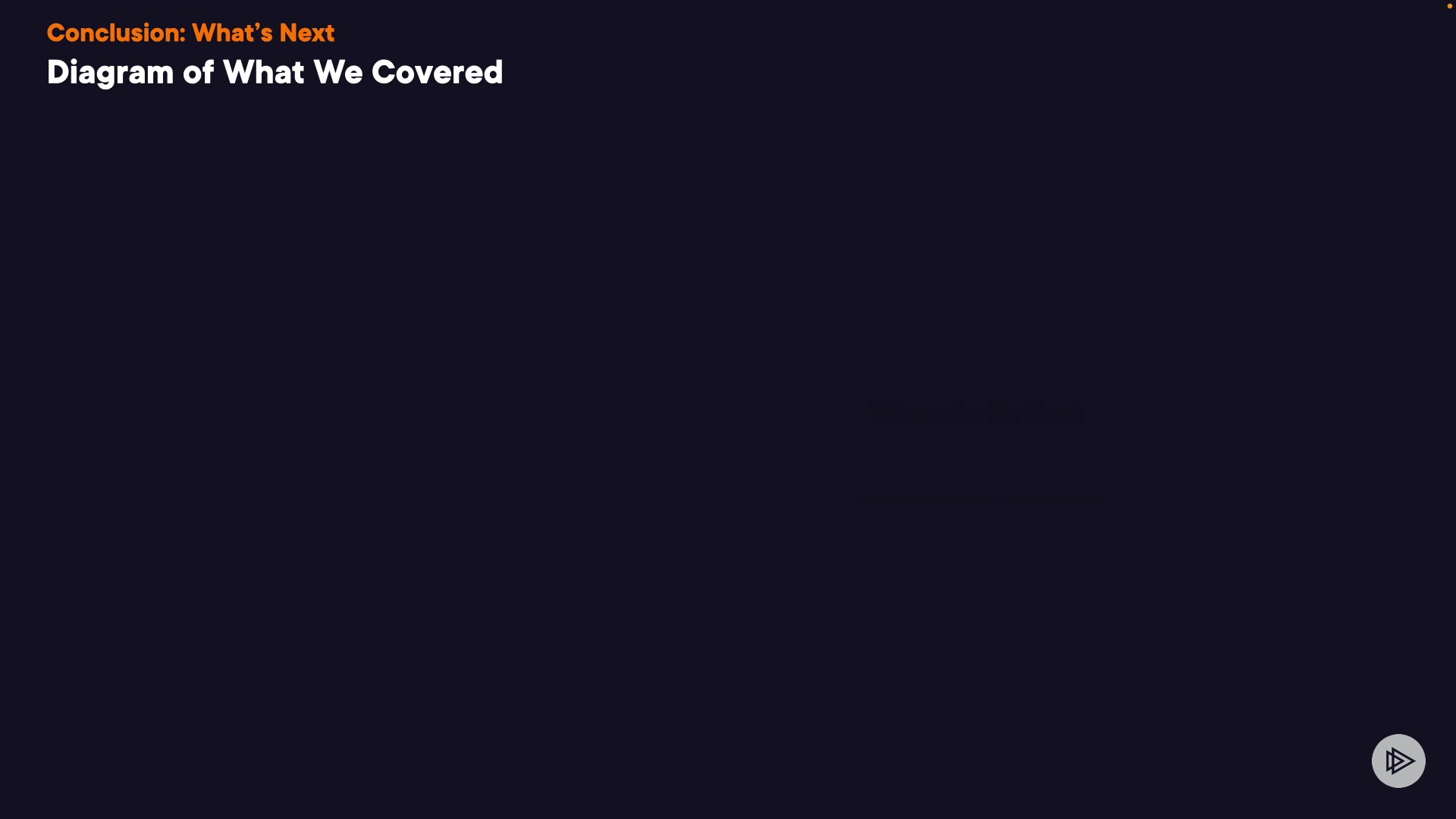Click the play triangle inside the logo
The height and width of the screenshot is (819, 1456).
pyautogui.click(x=1400, y=761)
